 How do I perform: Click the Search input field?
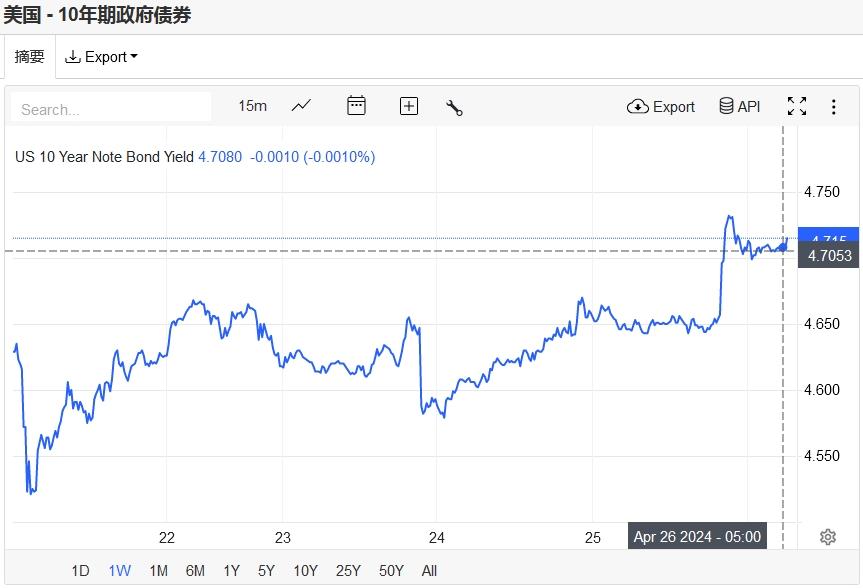tap(111, 109)
